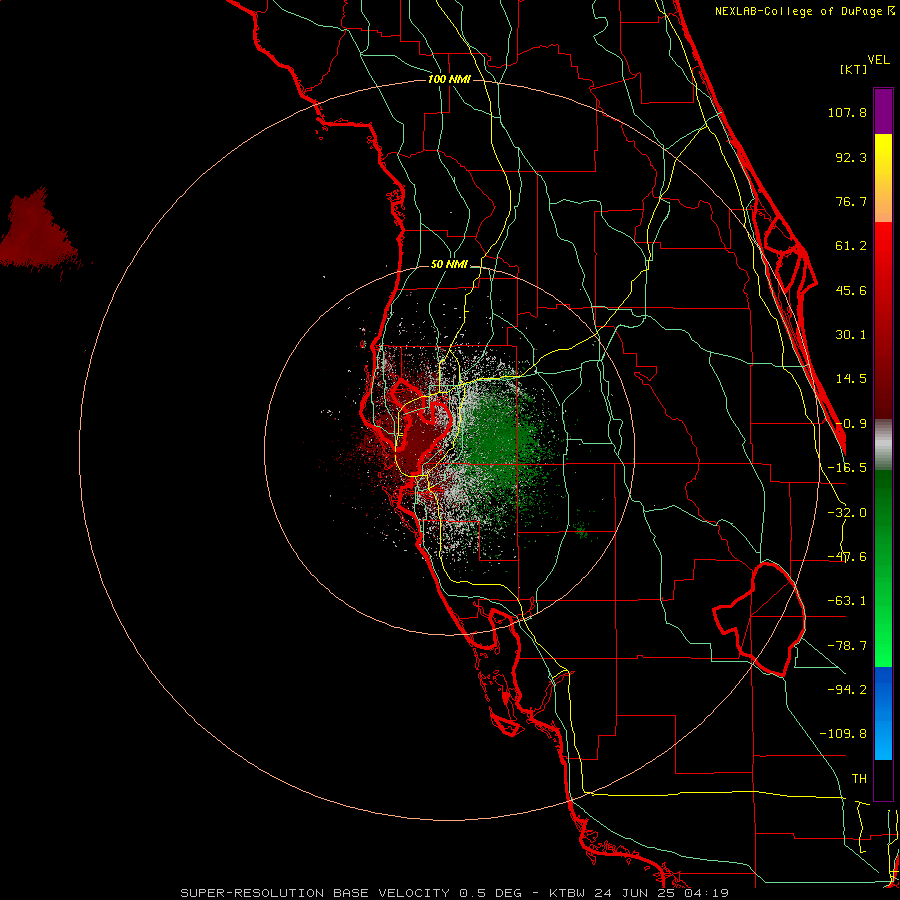
Task: Click the 107.8 legend value
Action: [x=847, y=112]
